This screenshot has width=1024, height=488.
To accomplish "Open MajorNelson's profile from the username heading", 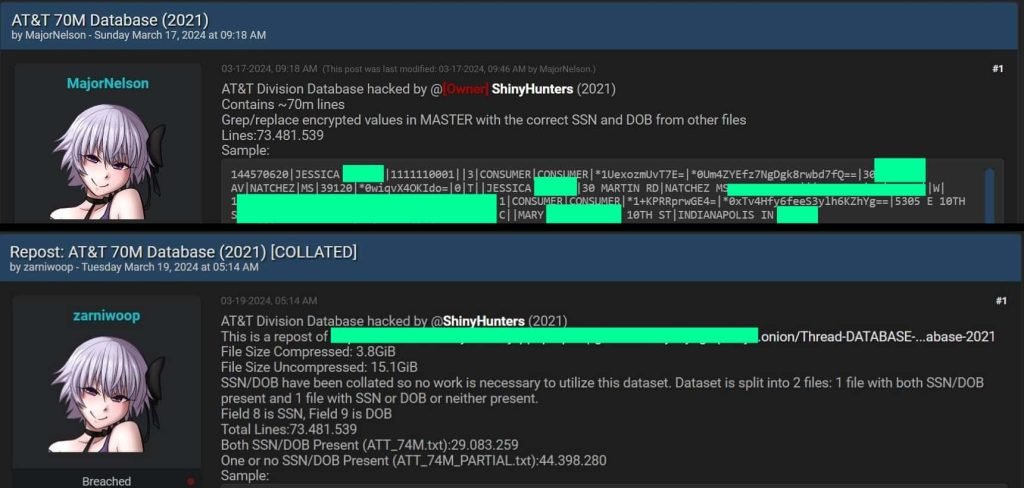I will (x=107, y=84).
